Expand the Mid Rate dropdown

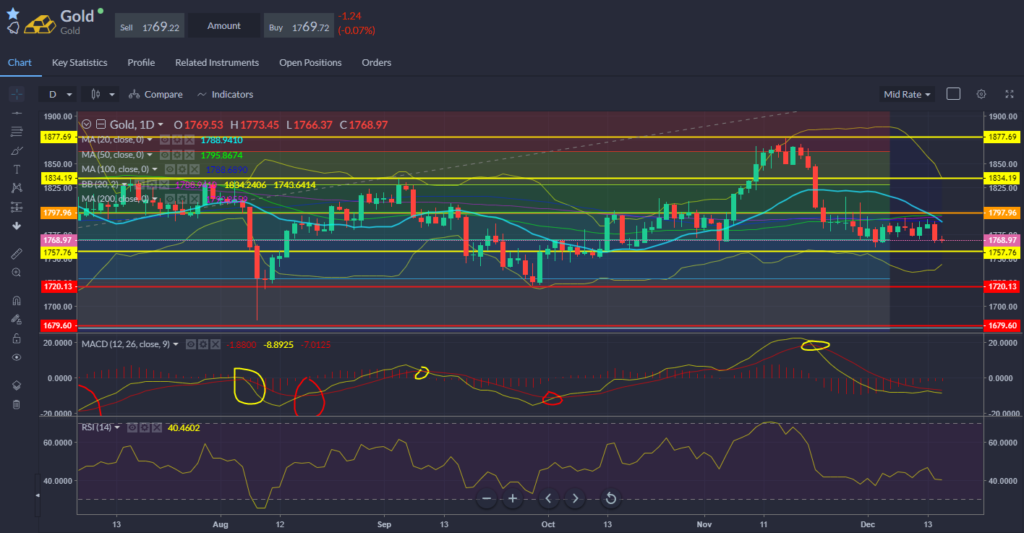907,94
